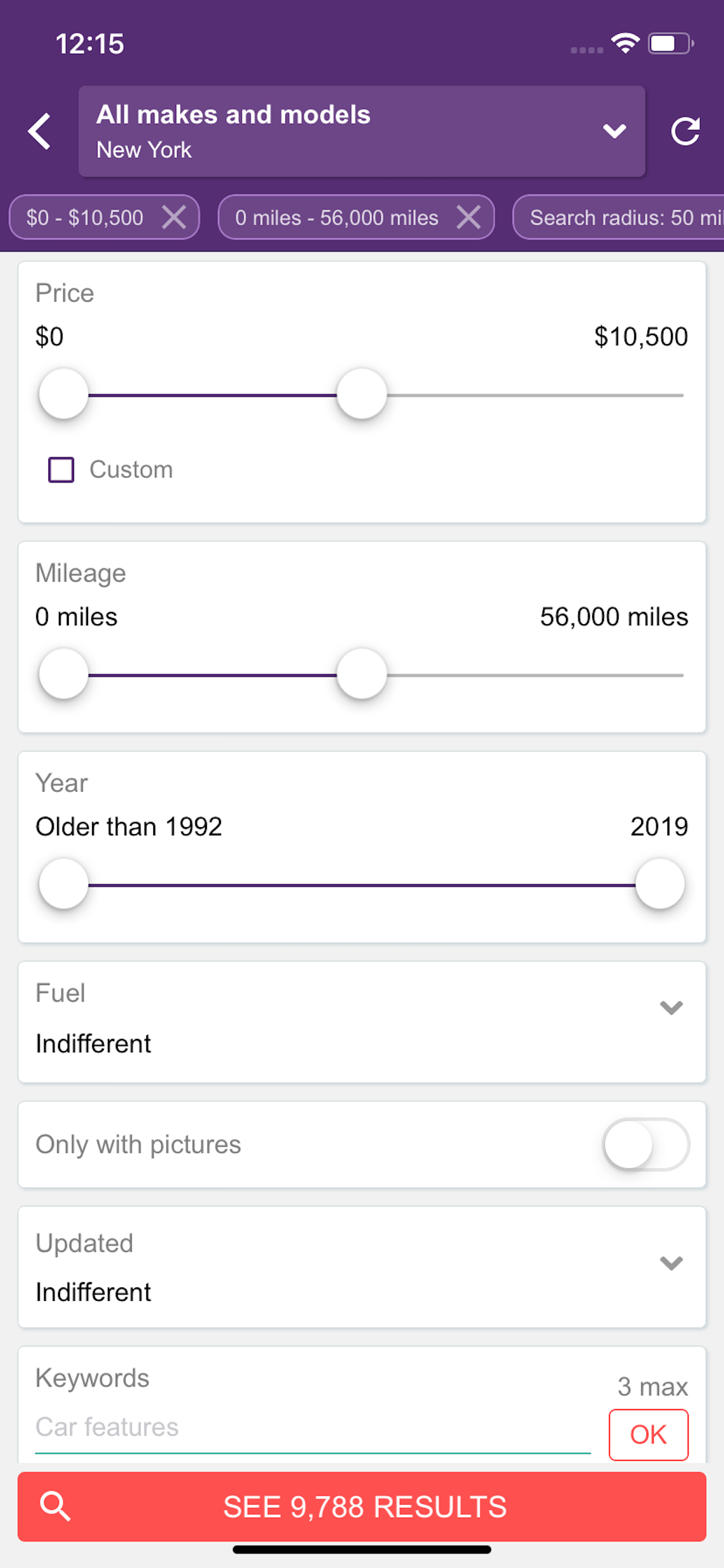Image resolution: width=724 pixels, height=1568 pixels.
Task: Open the Fuel dropdown
Action: tap(670, 1008)
